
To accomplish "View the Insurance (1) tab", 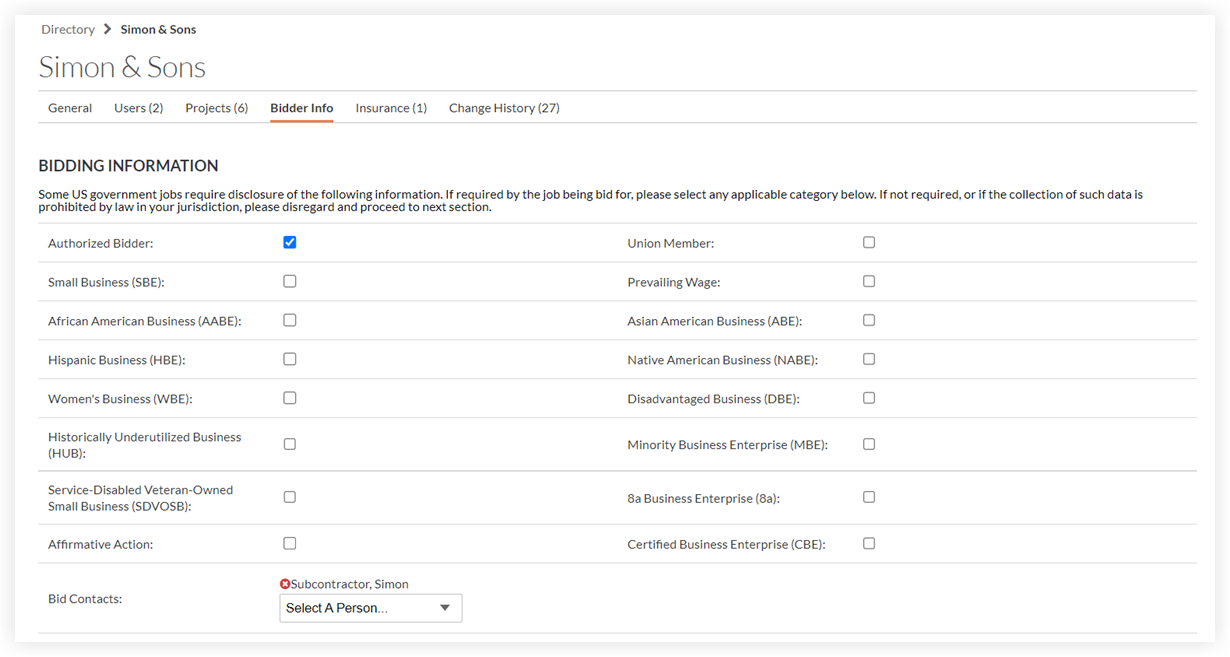I will (x=391, y=108).
